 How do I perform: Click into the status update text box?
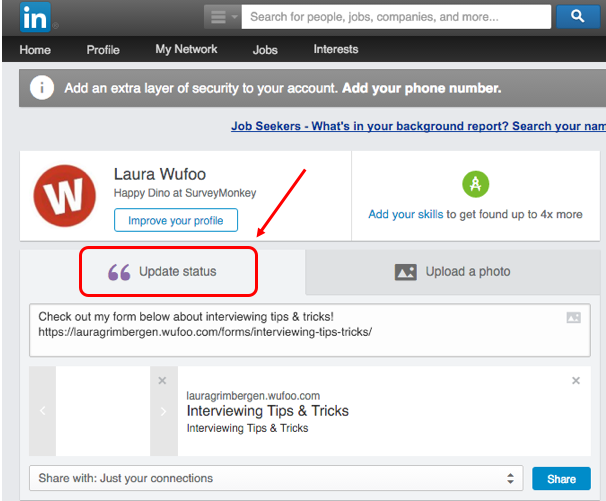(310, 330)
